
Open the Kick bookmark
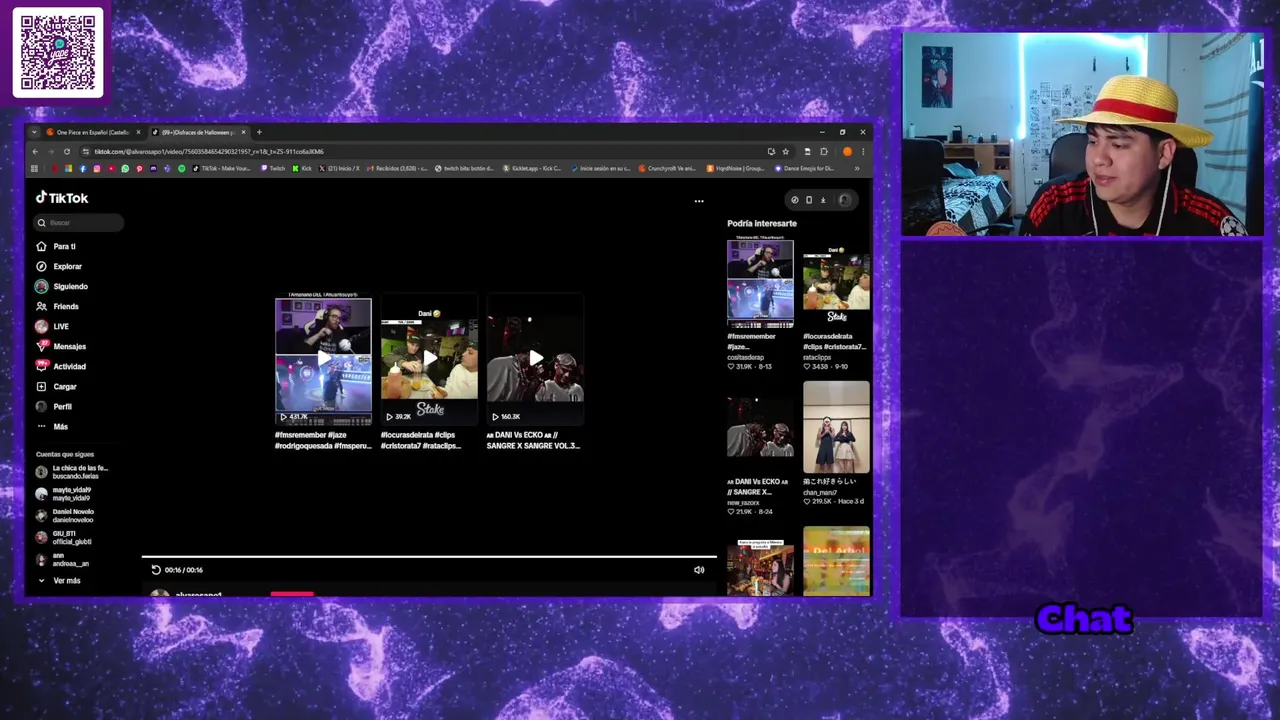click(302, 169)
